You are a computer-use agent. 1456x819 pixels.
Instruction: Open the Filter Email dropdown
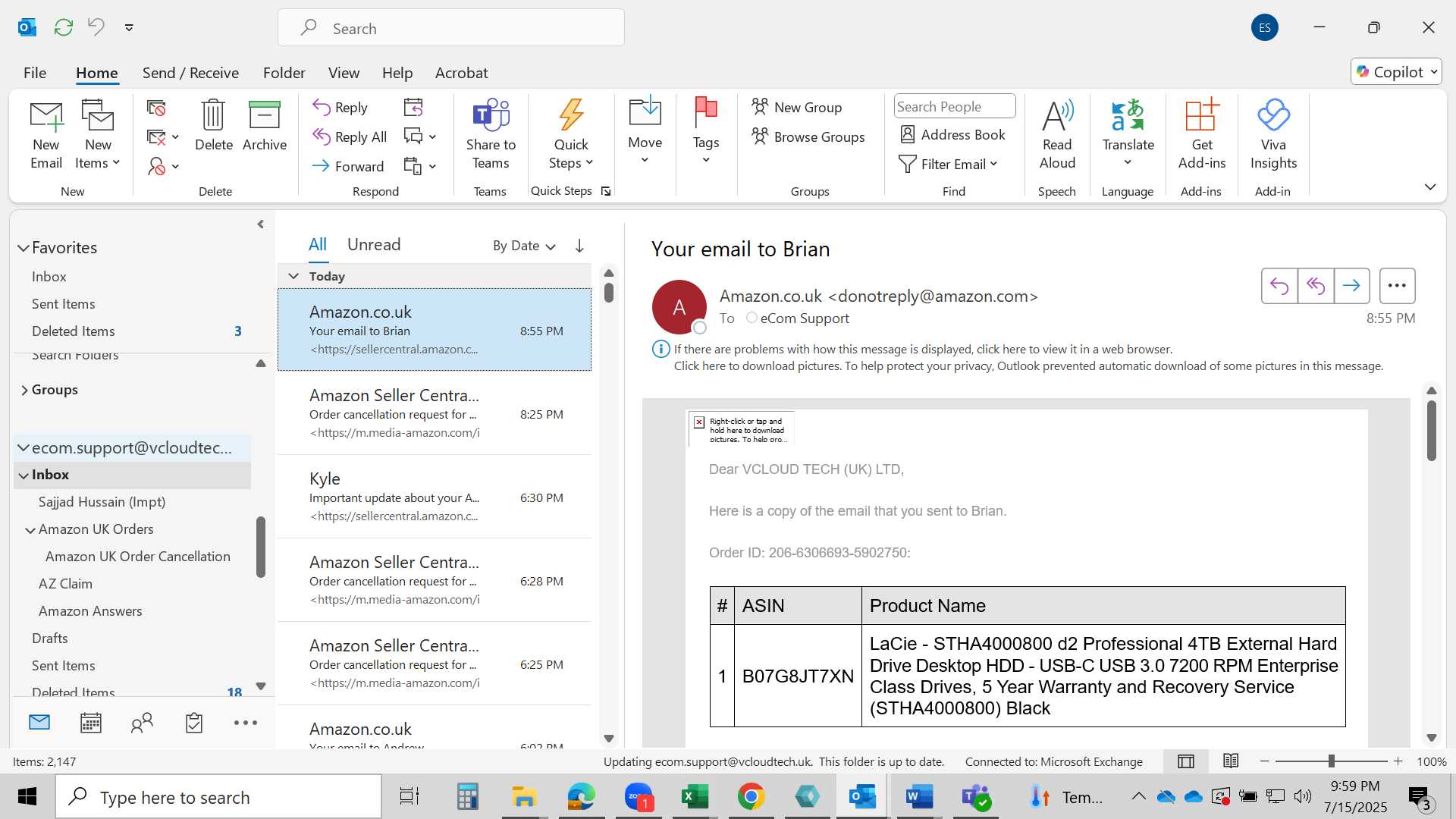[948, 165]
